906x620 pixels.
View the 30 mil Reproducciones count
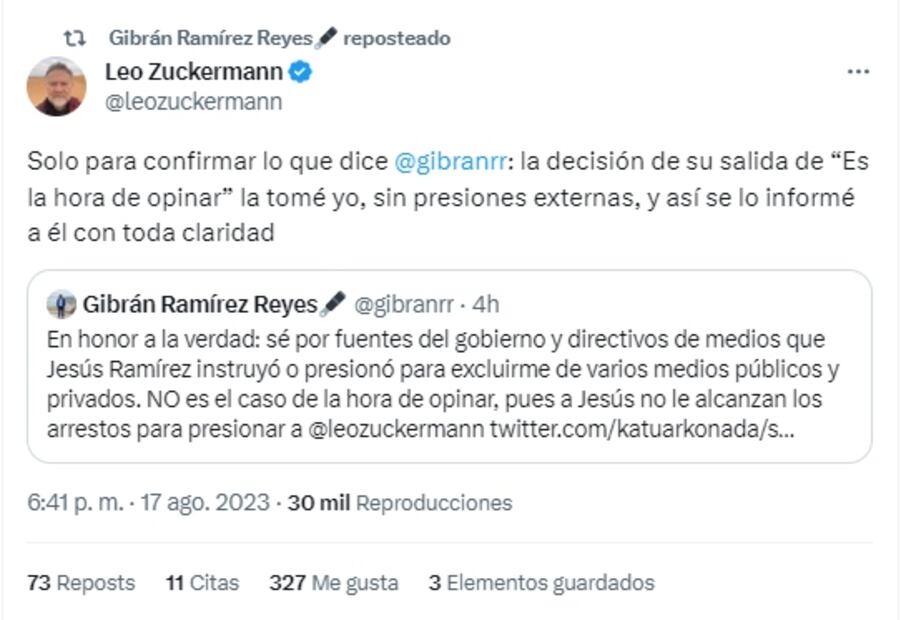[x=399, y=503]
